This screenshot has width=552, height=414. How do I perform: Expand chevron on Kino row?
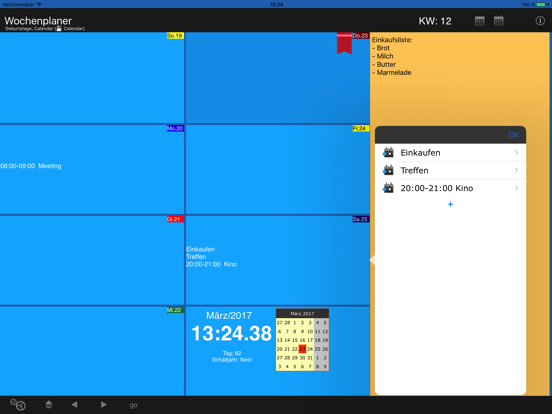(x=516, y=188)
